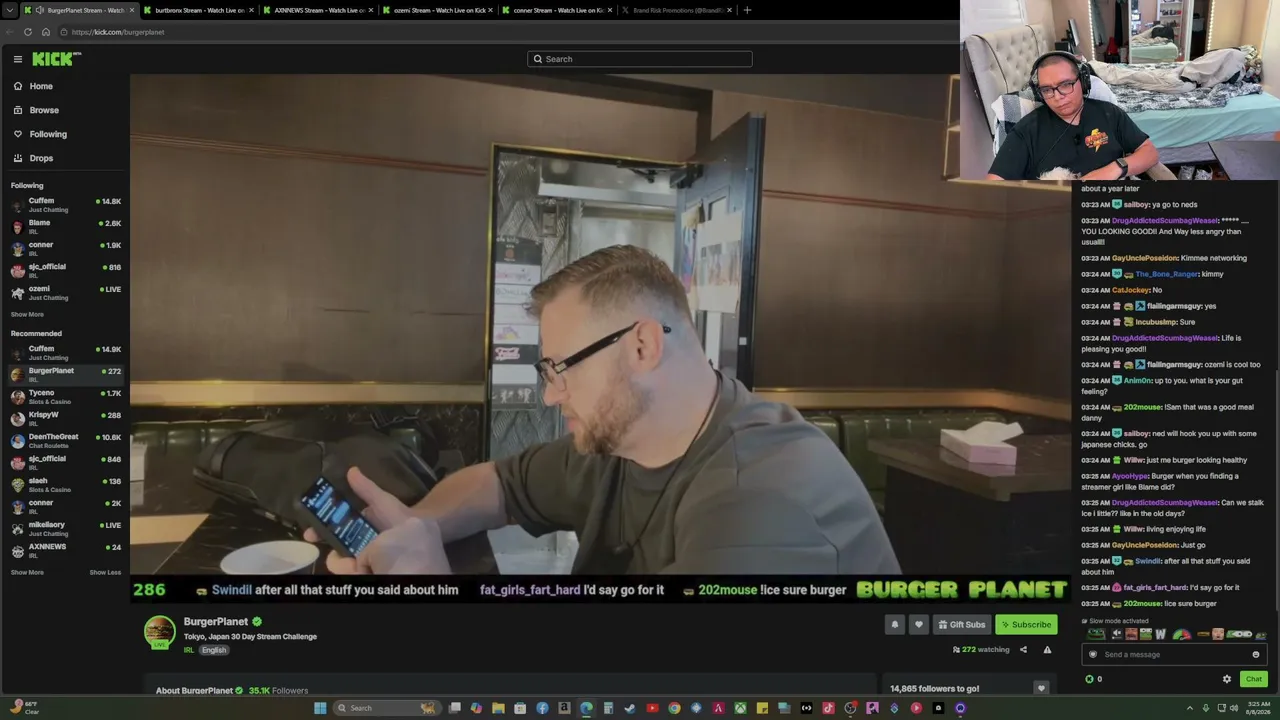Open Cuffem in the Following list

click(65, 205)
